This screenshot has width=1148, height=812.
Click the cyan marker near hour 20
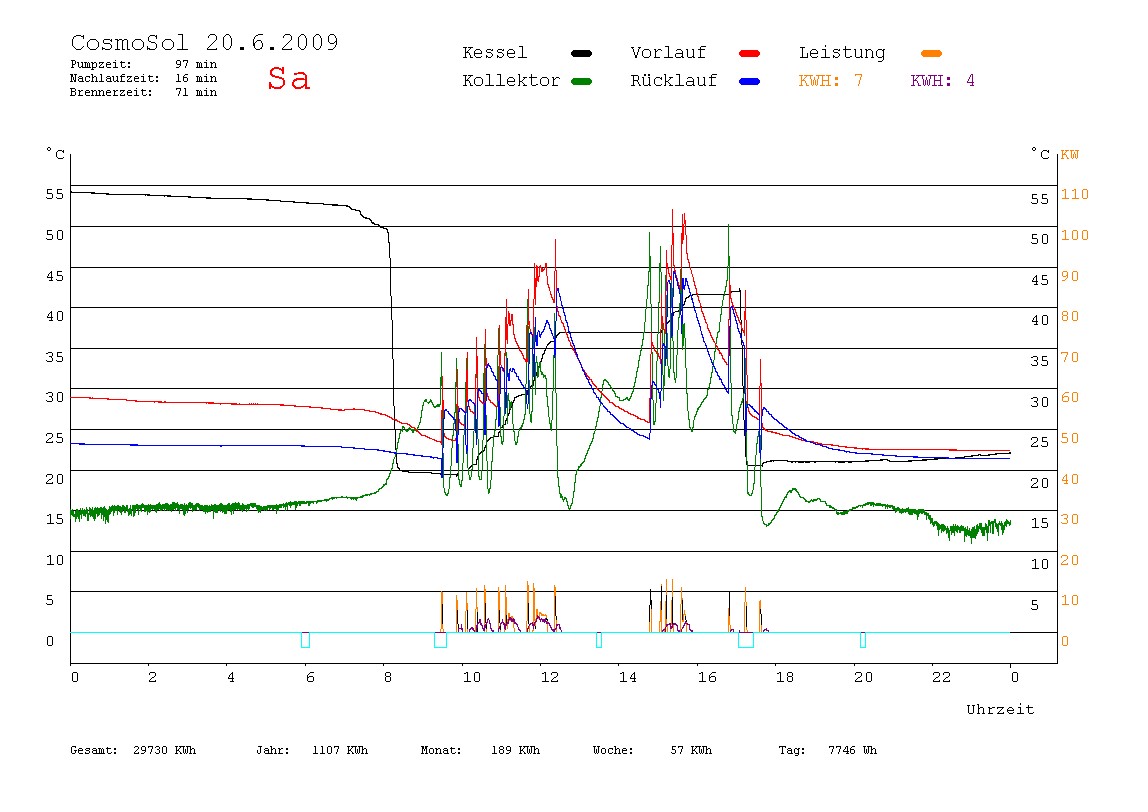pos(862,640)
